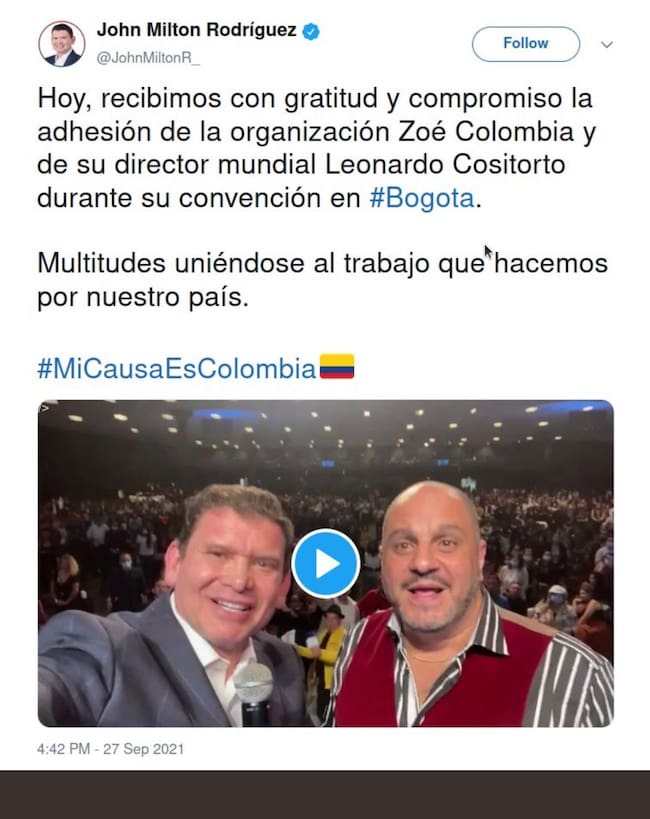Click the words Zoé Colombia in tweet

click(x=486, y=132)
